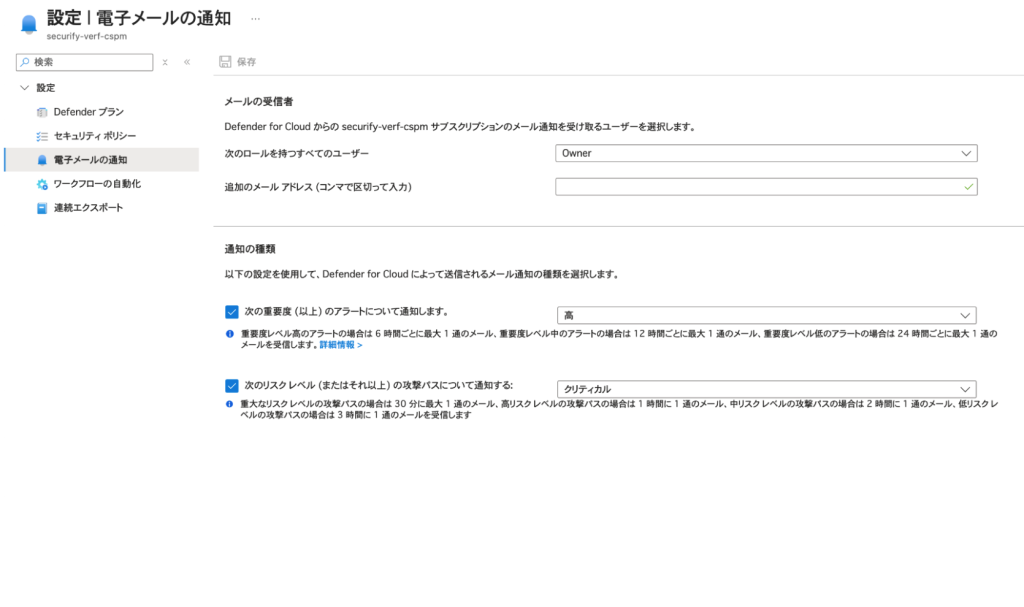1024x607 pixels.
Task: Click the セキュリティ ポリシー checklist icon
Action: click(x=42, y=136)
